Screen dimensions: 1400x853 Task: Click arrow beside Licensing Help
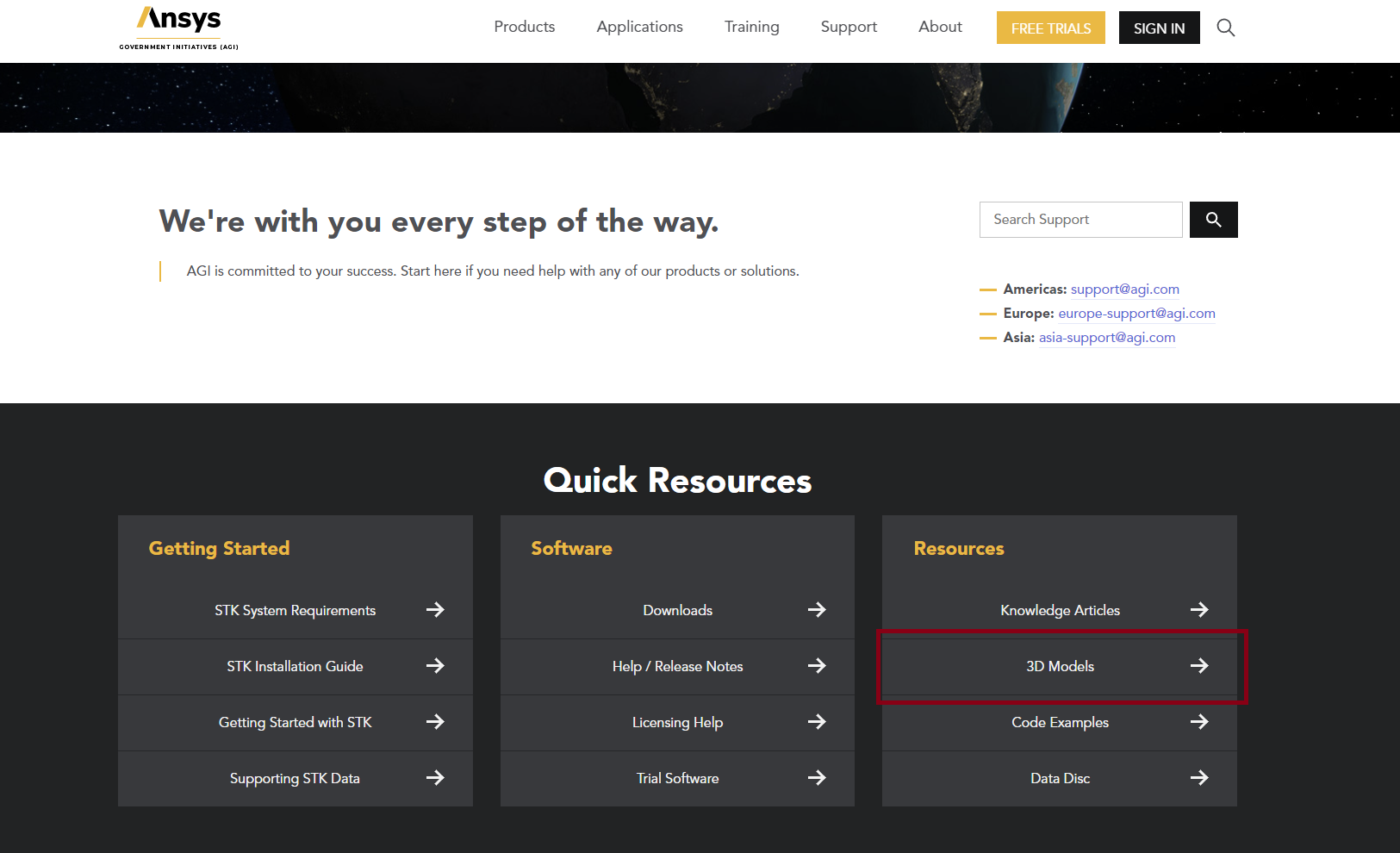(817, 722)
